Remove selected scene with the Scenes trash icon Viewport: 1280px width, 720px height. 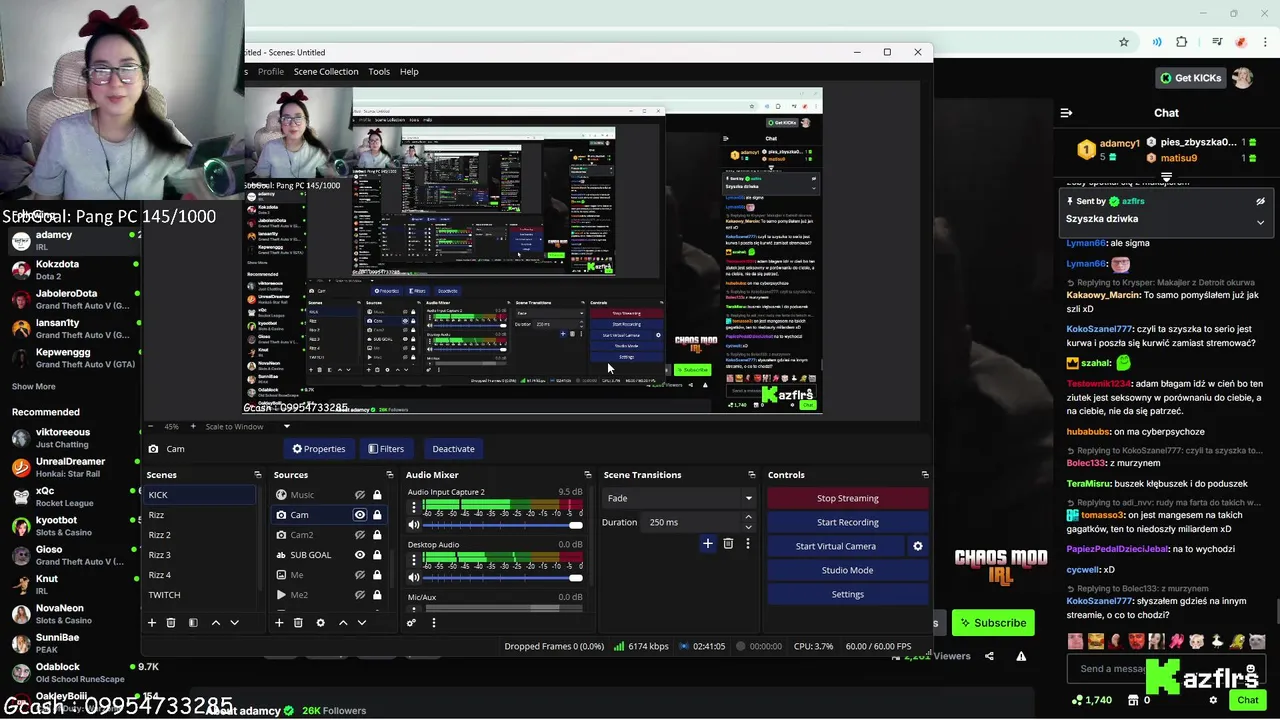(171, 623)
